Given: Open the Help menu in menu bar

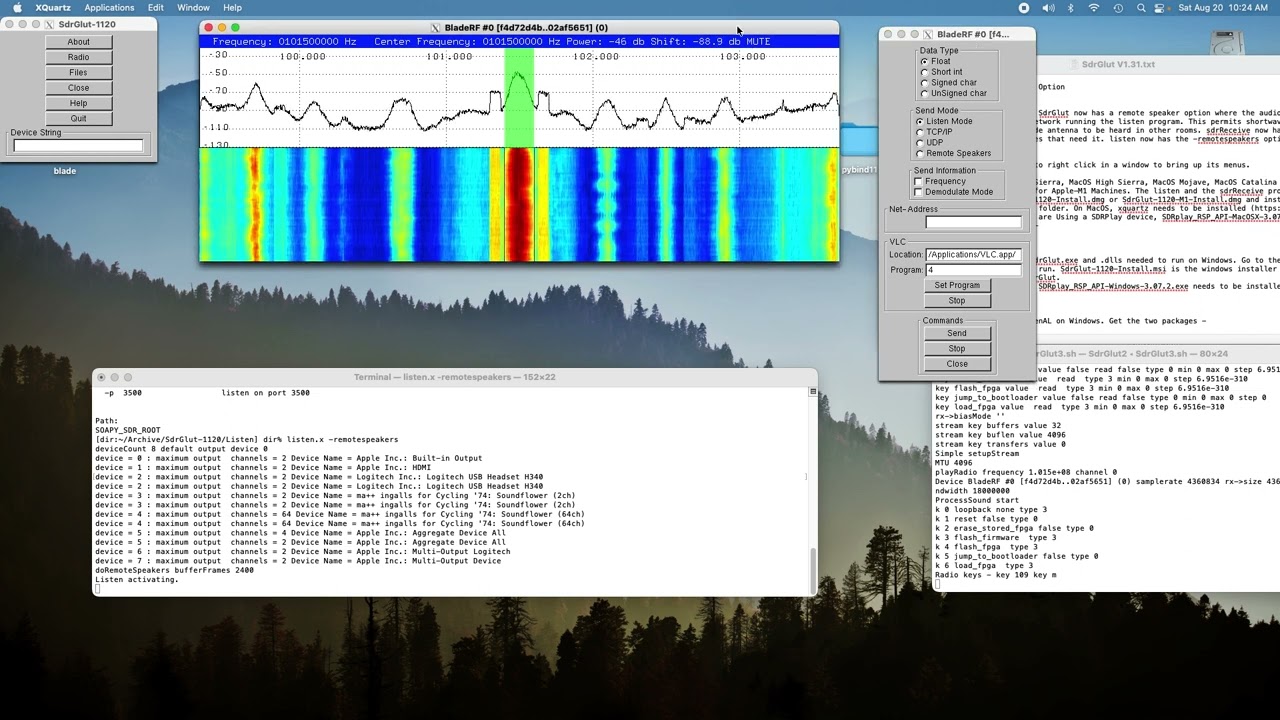Looking at the screenshot, I should point(232,7).
